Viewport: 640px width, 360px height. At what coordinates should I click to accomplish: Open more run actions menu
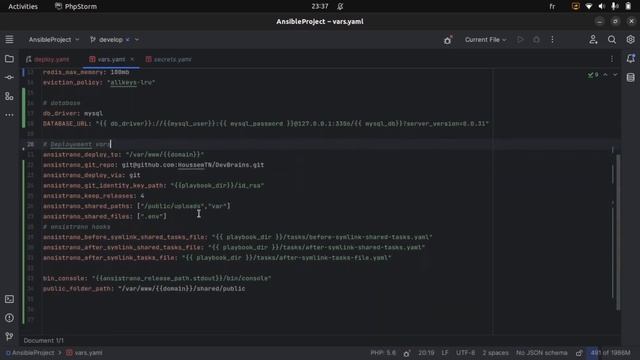(x=552, y=40)
